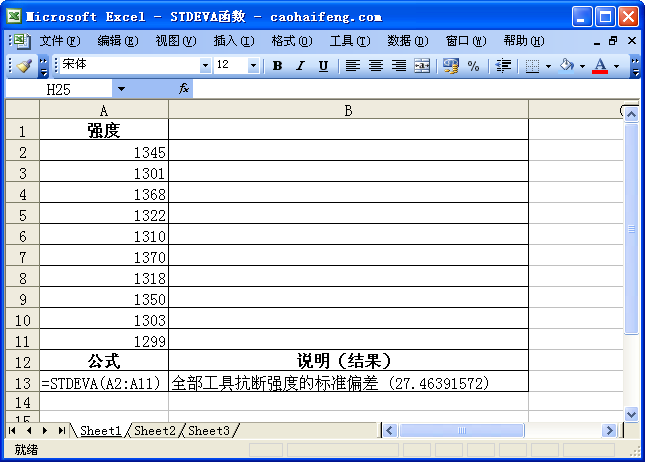This screenshot has width=645, height=462.
Task: Click the Insert Function fx button
Action: (184, 89)
